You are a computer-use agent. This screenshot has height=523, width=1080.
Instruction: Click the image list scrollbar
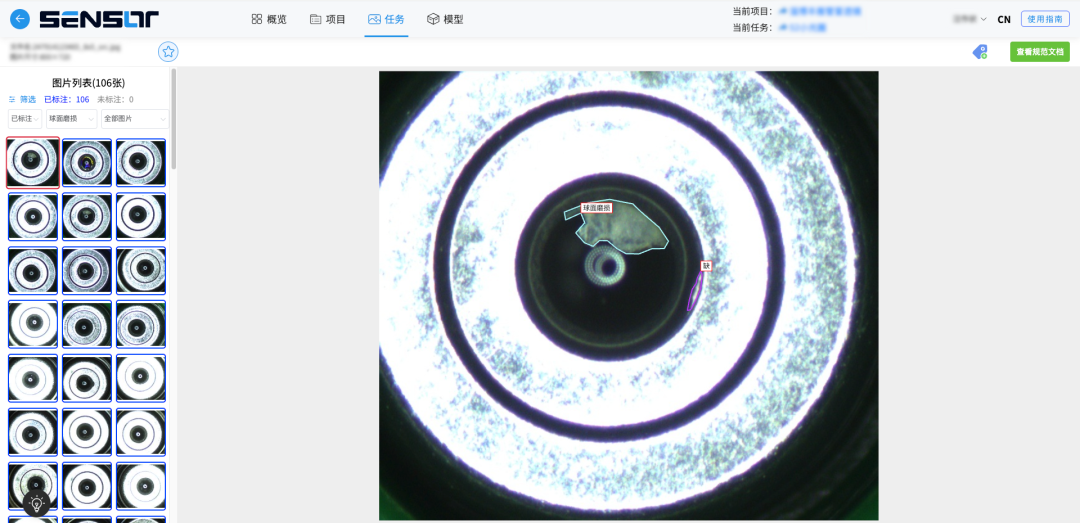[174, 118]
